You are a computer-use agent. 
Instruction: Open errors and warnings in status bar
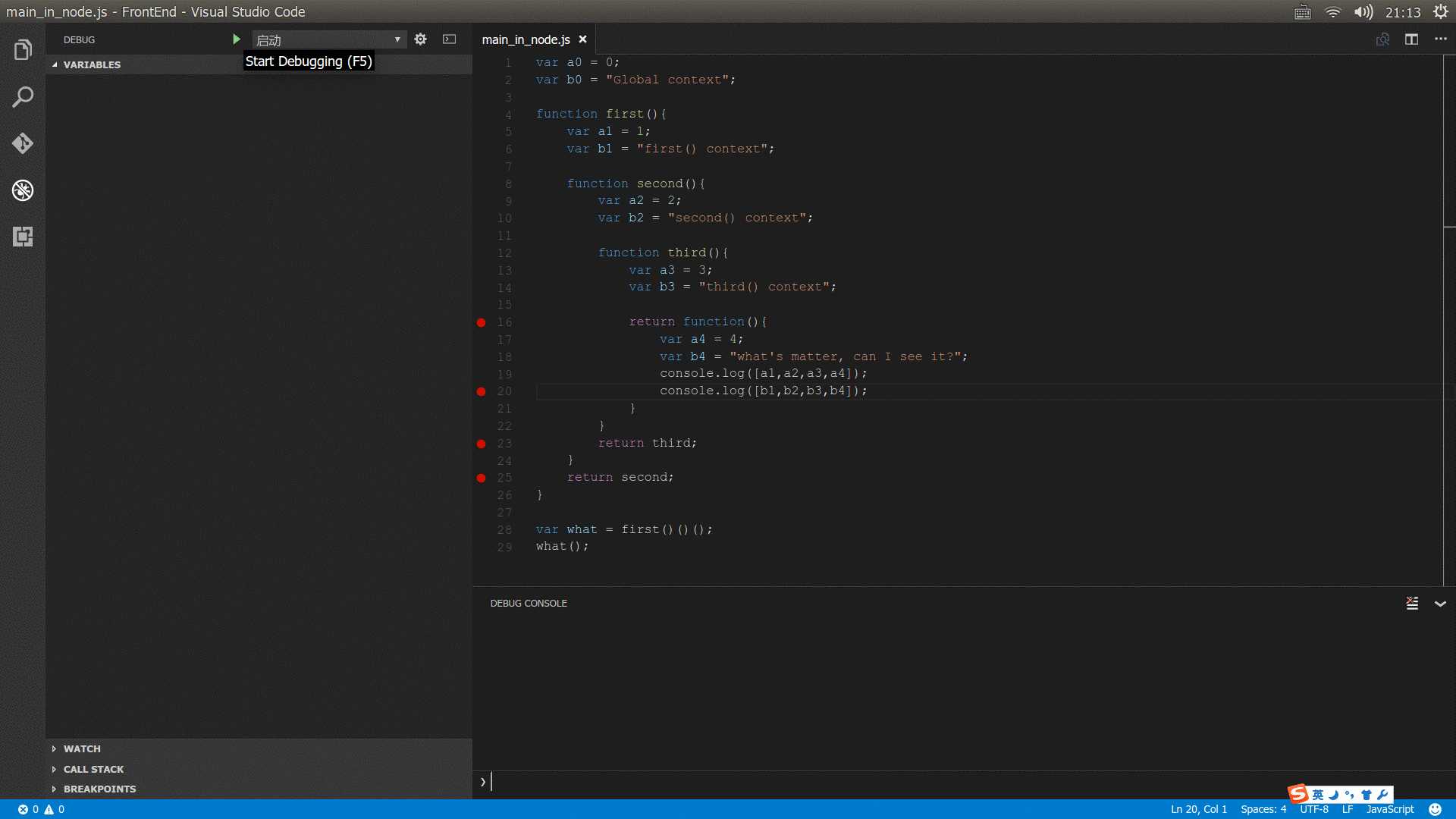[x=41, y=809]
